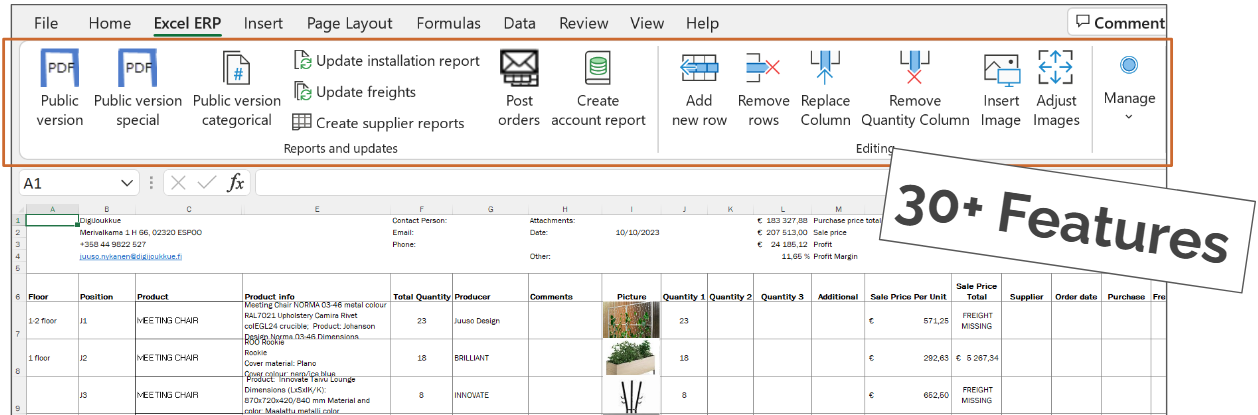Click Remove rows
The width and height of the screenshot is (1258, 415).
pos(763,90)
